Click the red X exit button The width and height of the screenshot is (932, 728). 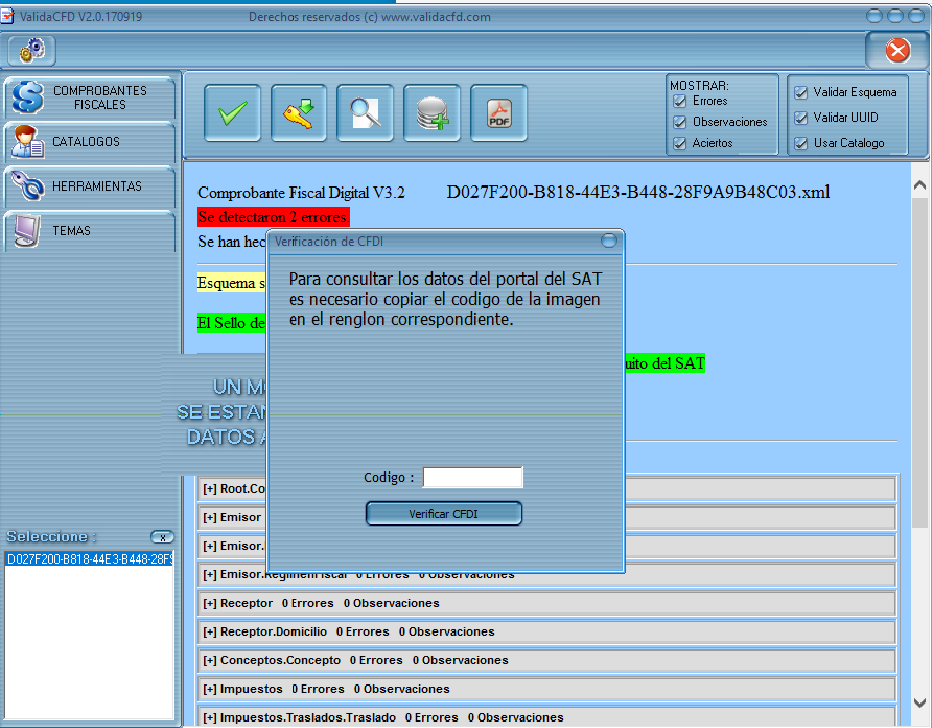[898, 51]
